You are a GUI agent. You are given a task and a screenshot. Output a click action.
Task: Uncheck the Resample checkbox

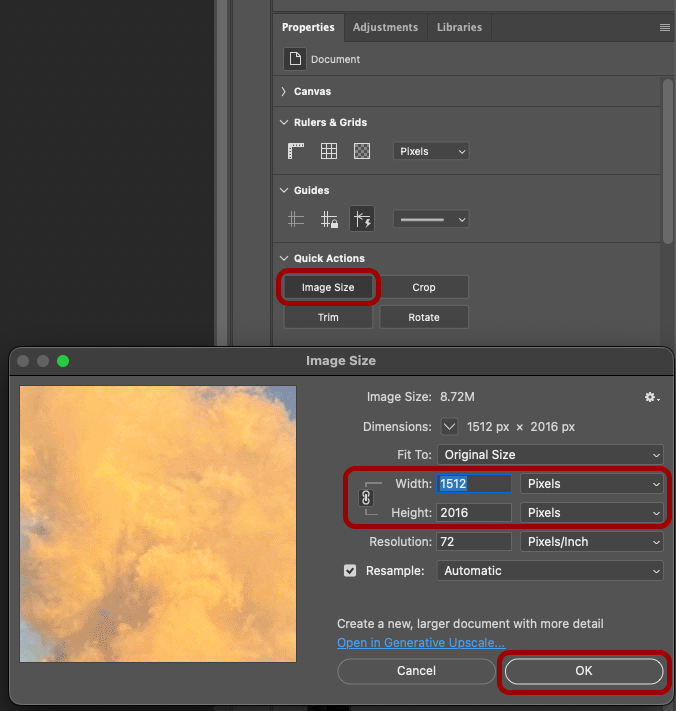350,571
